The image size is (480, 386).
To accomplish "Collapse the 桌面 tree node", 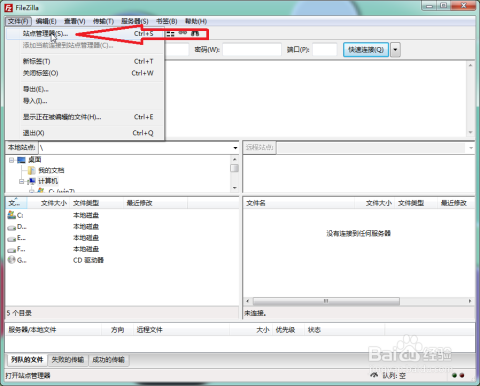I will [x=12, y=160].
